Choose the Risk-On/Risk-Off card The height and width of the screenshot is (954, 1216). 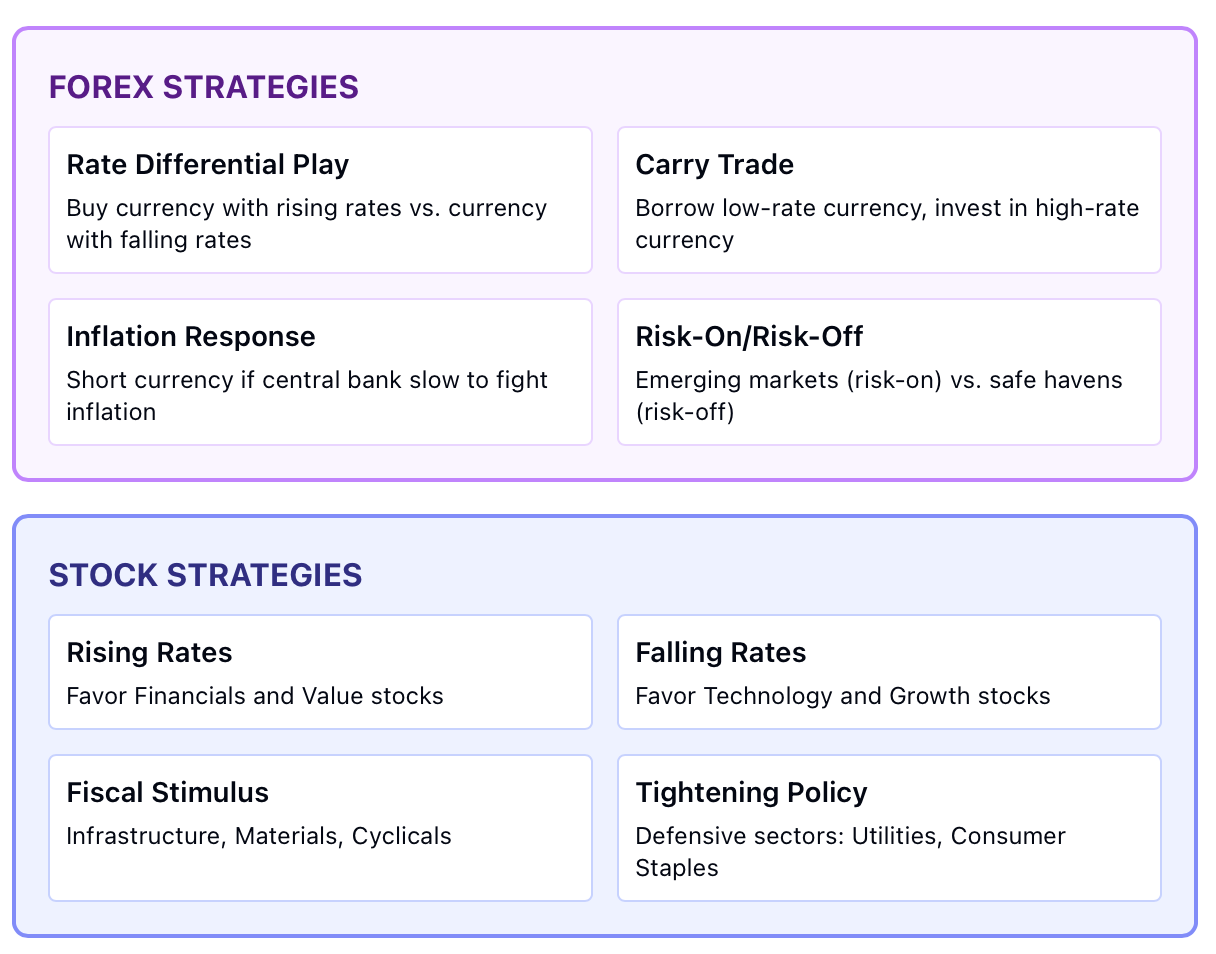[x=889, y=372]
